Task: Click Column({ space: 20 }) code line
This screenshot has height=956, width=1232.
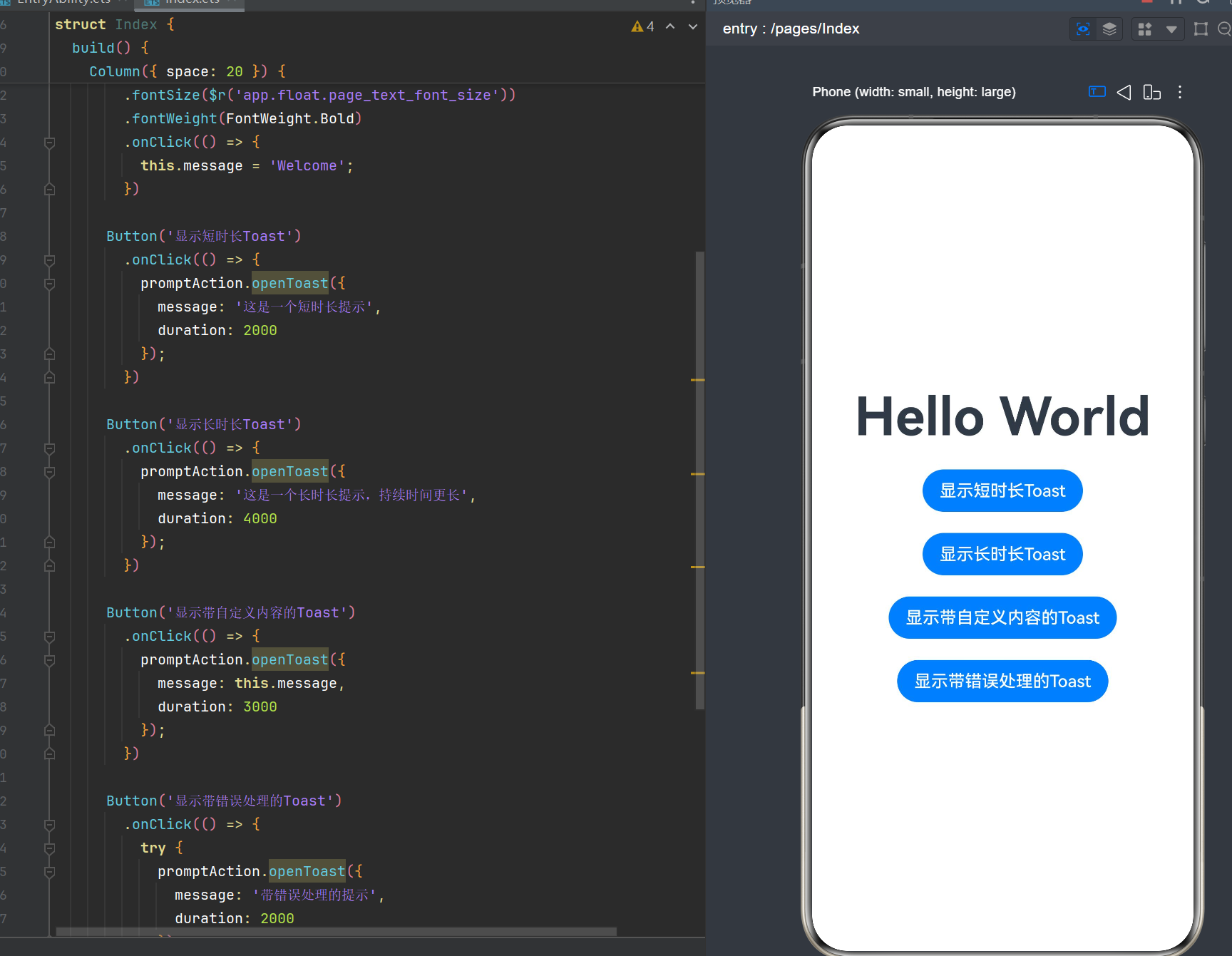Action: click(x=188, y=71)
